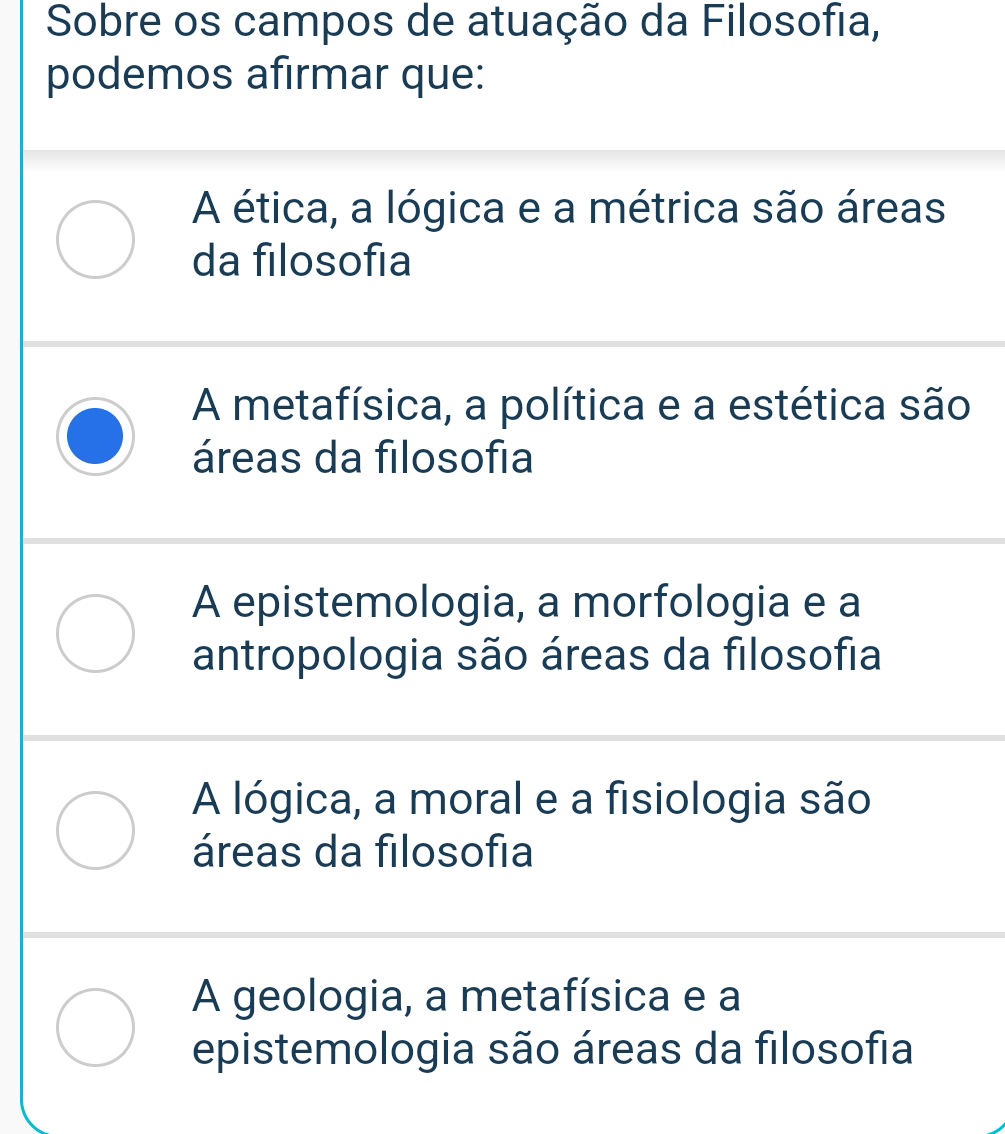Select the ética, lógica e métrica radio button

[x=93, y=240]
